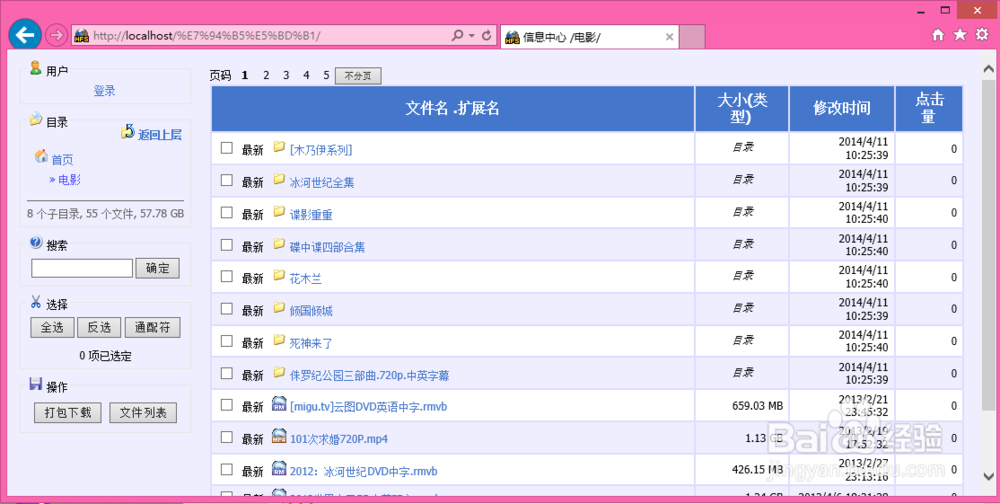Check the box for 倾国倾城
Image resolution: width=1000 pixels, height=504 pixels.
226,309
